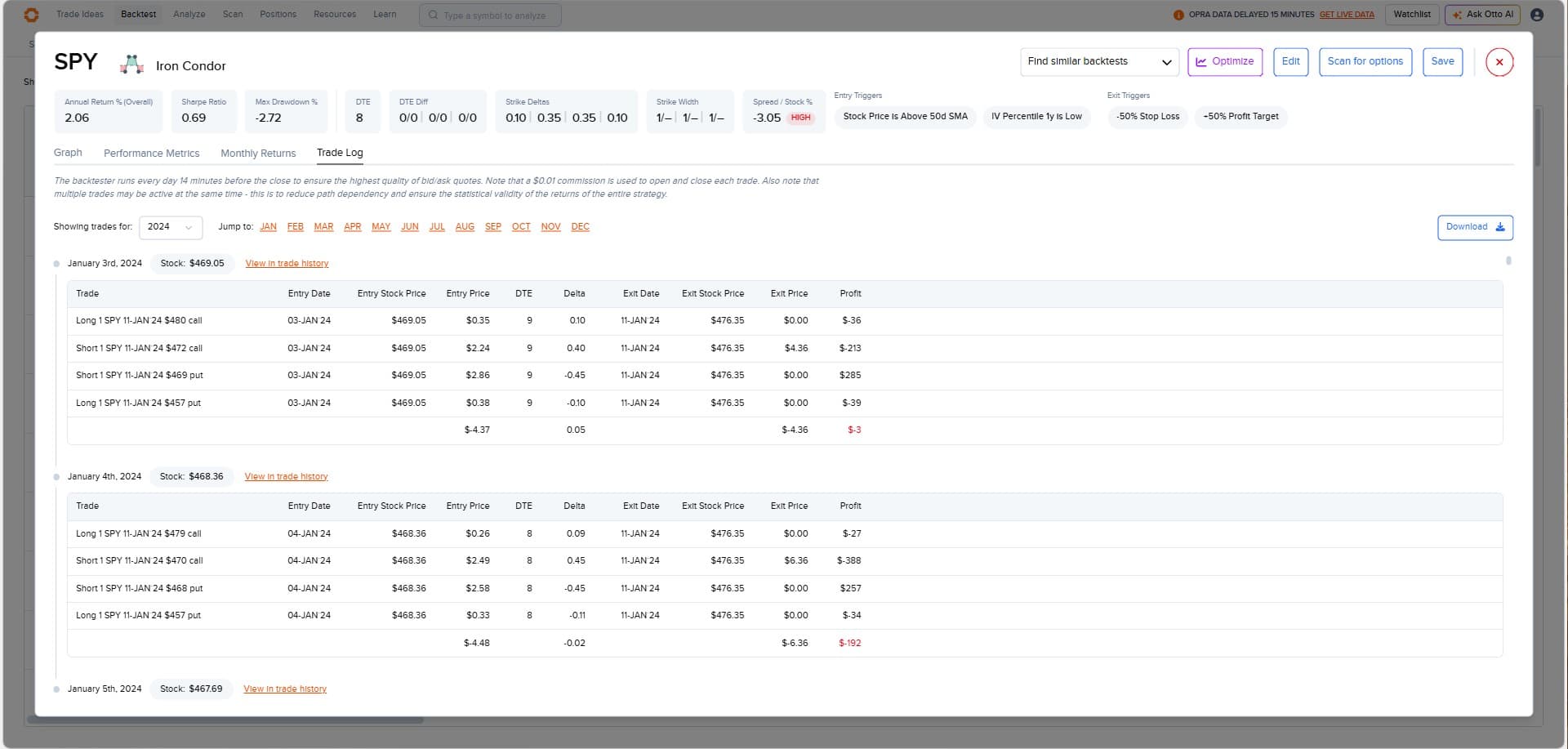Open the Monthly Returns tab
Image resolution: width=1568 pixels, height=749 pixels.
(258, 153)
